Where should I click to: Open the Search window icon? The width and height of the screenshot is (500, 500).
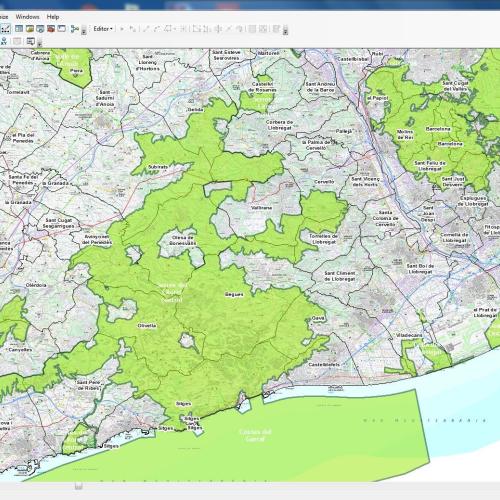40,29
